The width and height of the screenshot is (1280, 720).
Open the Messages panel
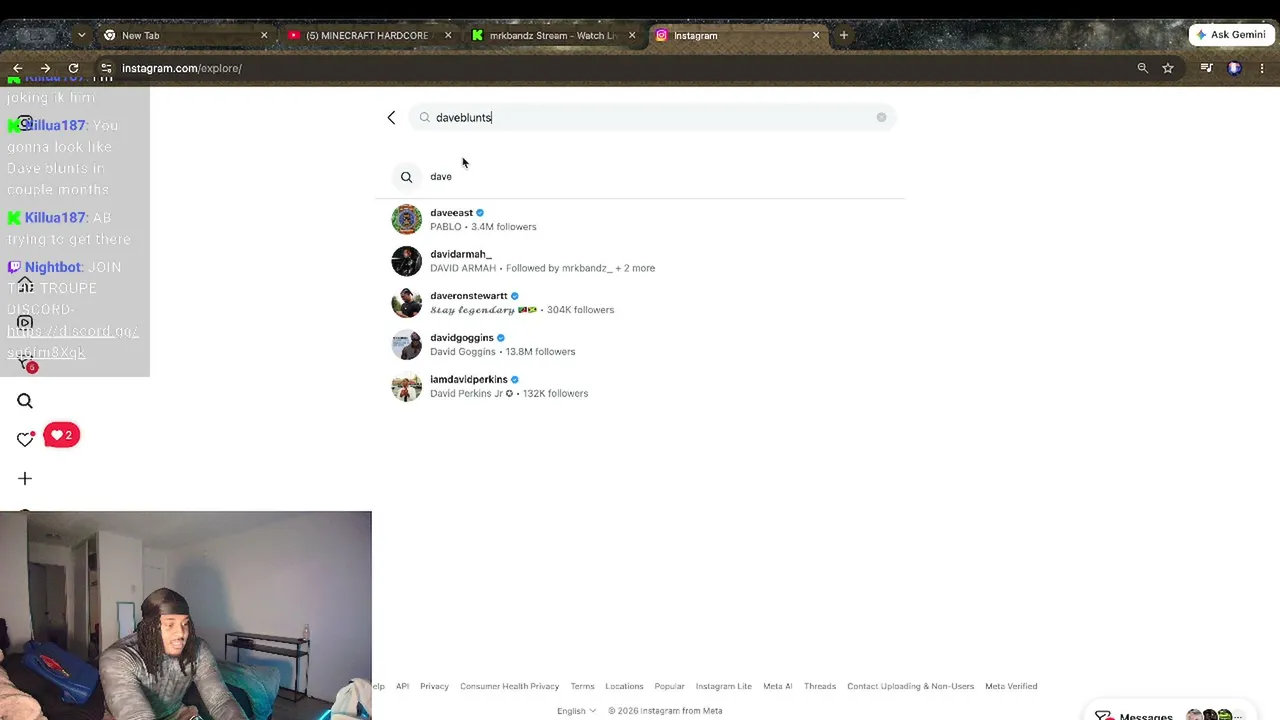[1170, 714]
